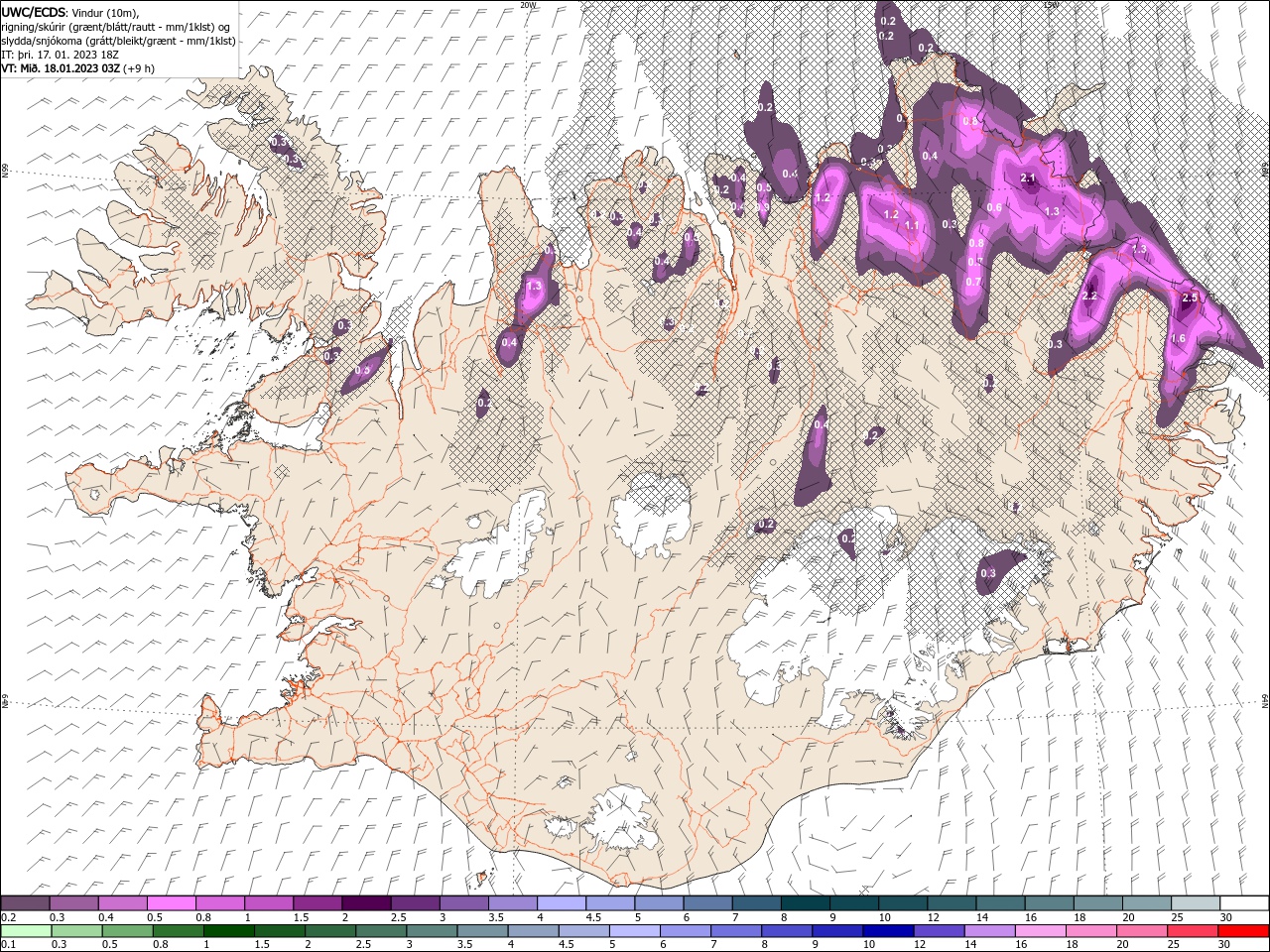
Task: Select bottom-row dark green swatch between 1 and 1.5
Action: click(228, 931)
